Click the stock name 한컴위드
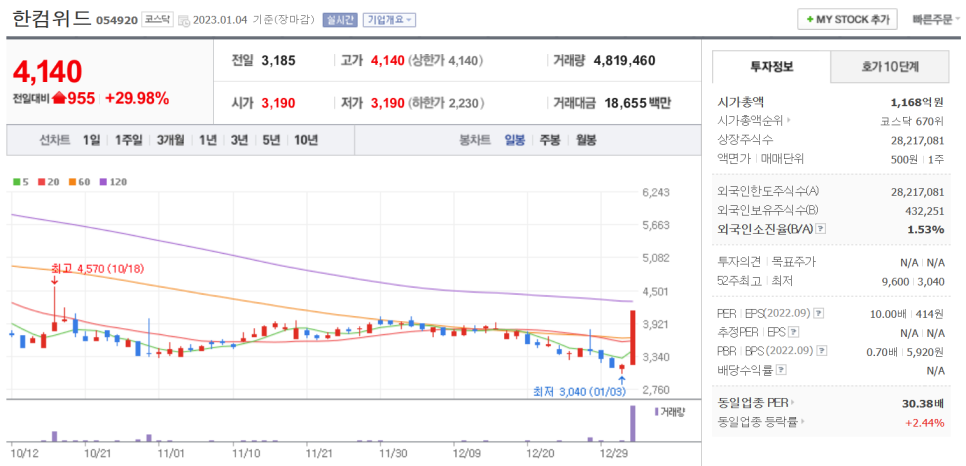Image resolution: width=966 pixels, height=466 pixels. pos(51,18)
